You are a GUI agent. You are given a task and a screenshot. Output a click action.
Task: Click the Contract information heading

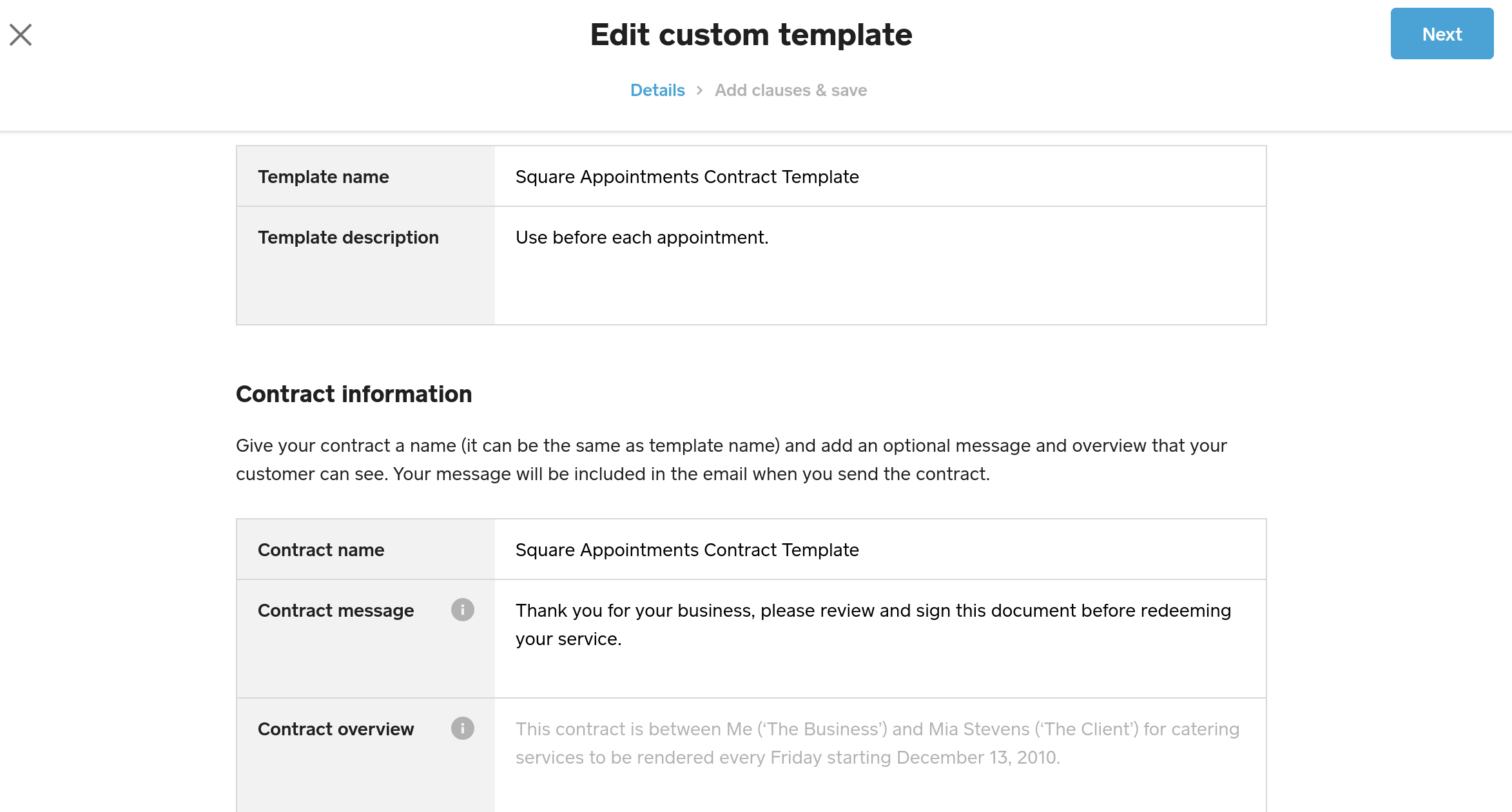(354, 394)
